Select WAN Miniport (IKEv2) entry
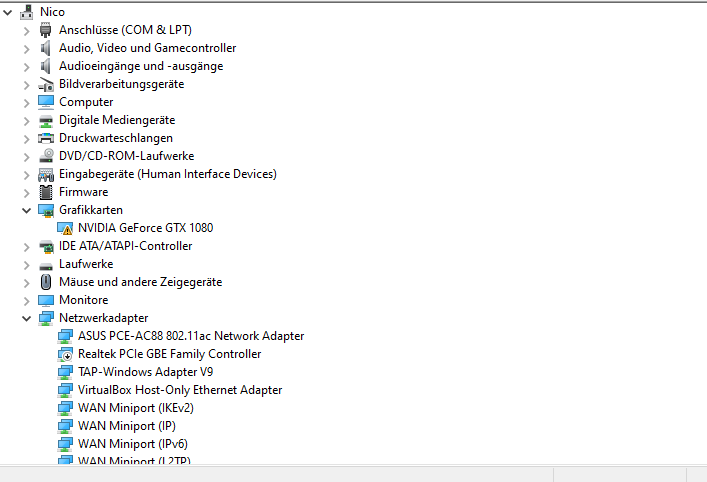The image size is (707, 482). [x=136, y=408]
